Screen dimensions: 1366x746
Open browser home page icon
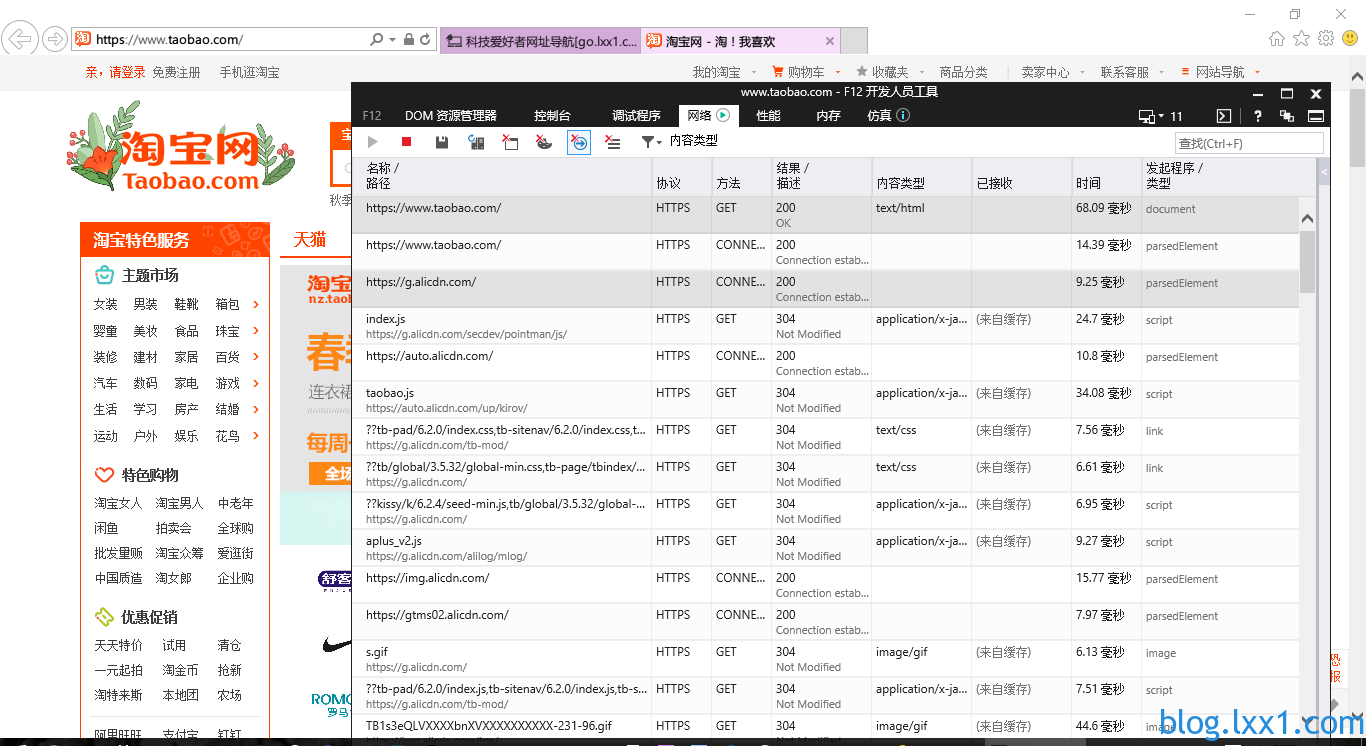click(1277, 39)
